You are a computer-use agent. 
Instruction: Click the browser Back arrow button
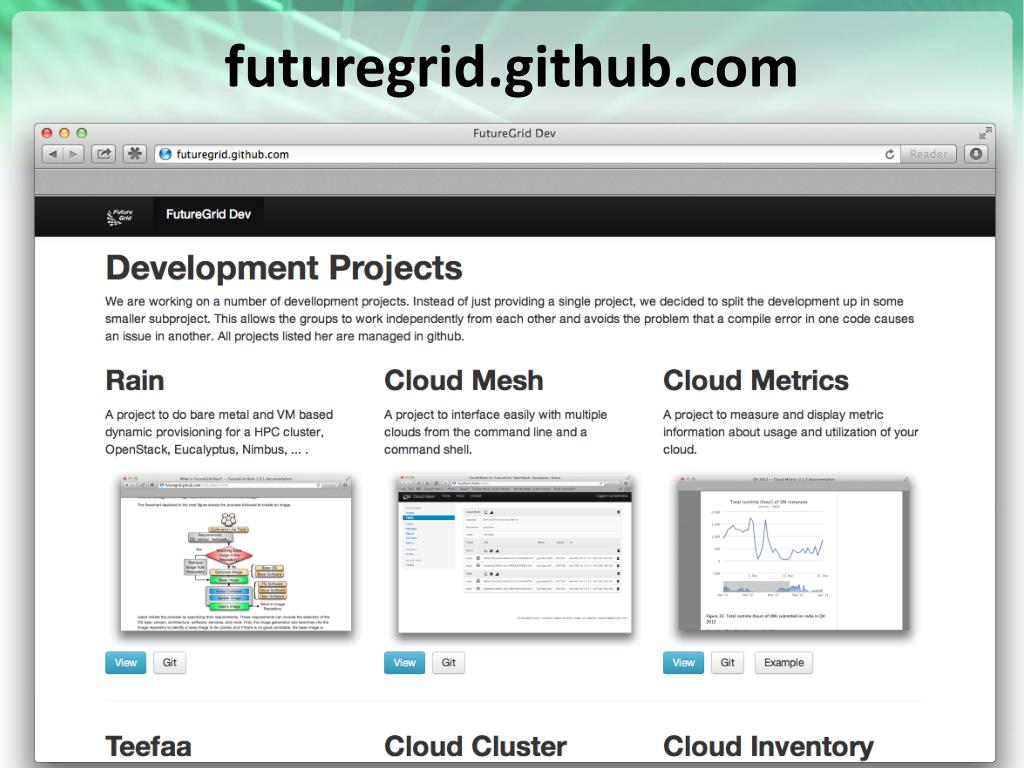(53, 154)
